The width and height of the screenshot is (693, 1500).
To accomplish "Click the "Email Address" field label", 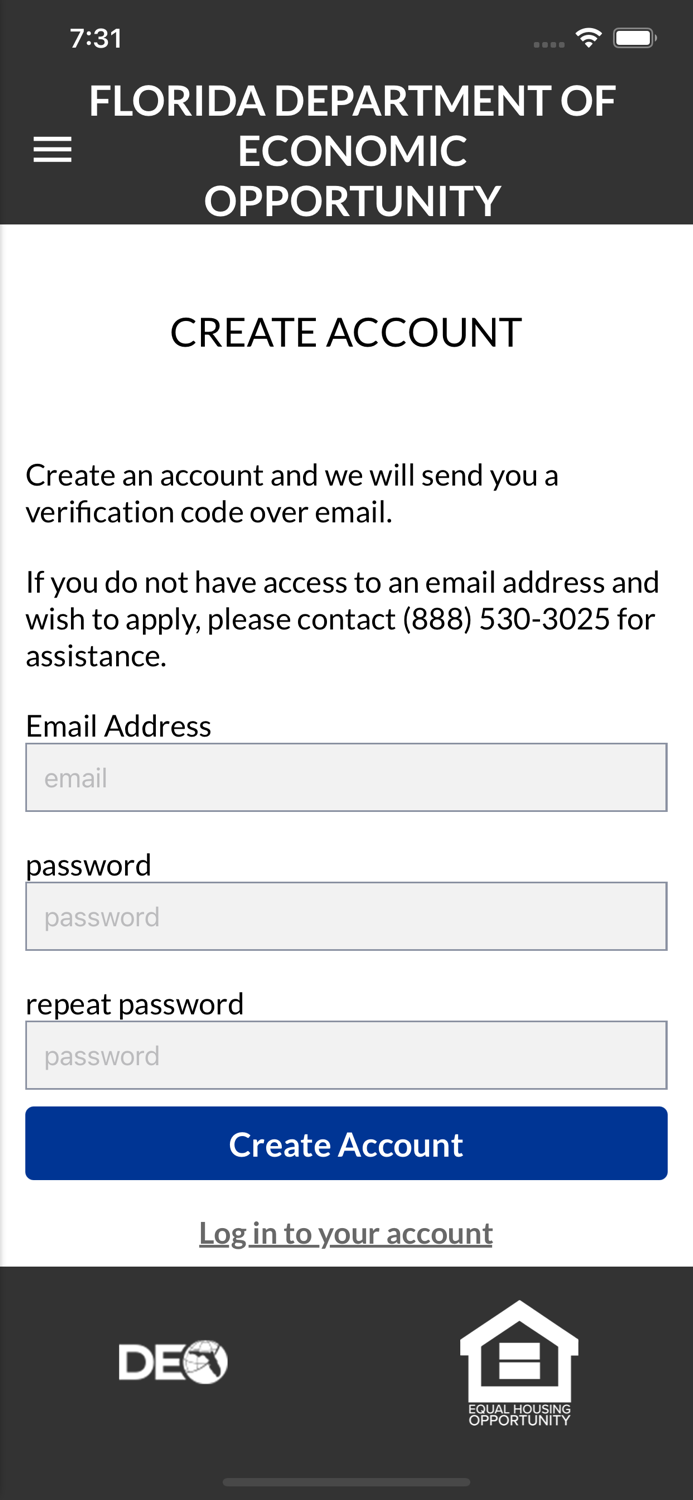I will point(118,725).
